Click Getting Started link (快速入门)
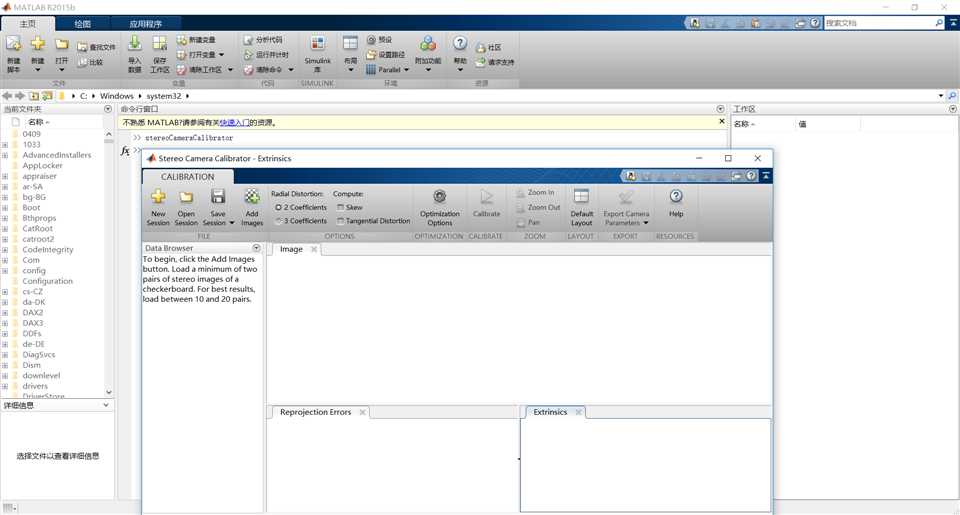Viewport: 960px width, 515px height. coord(235,123)
